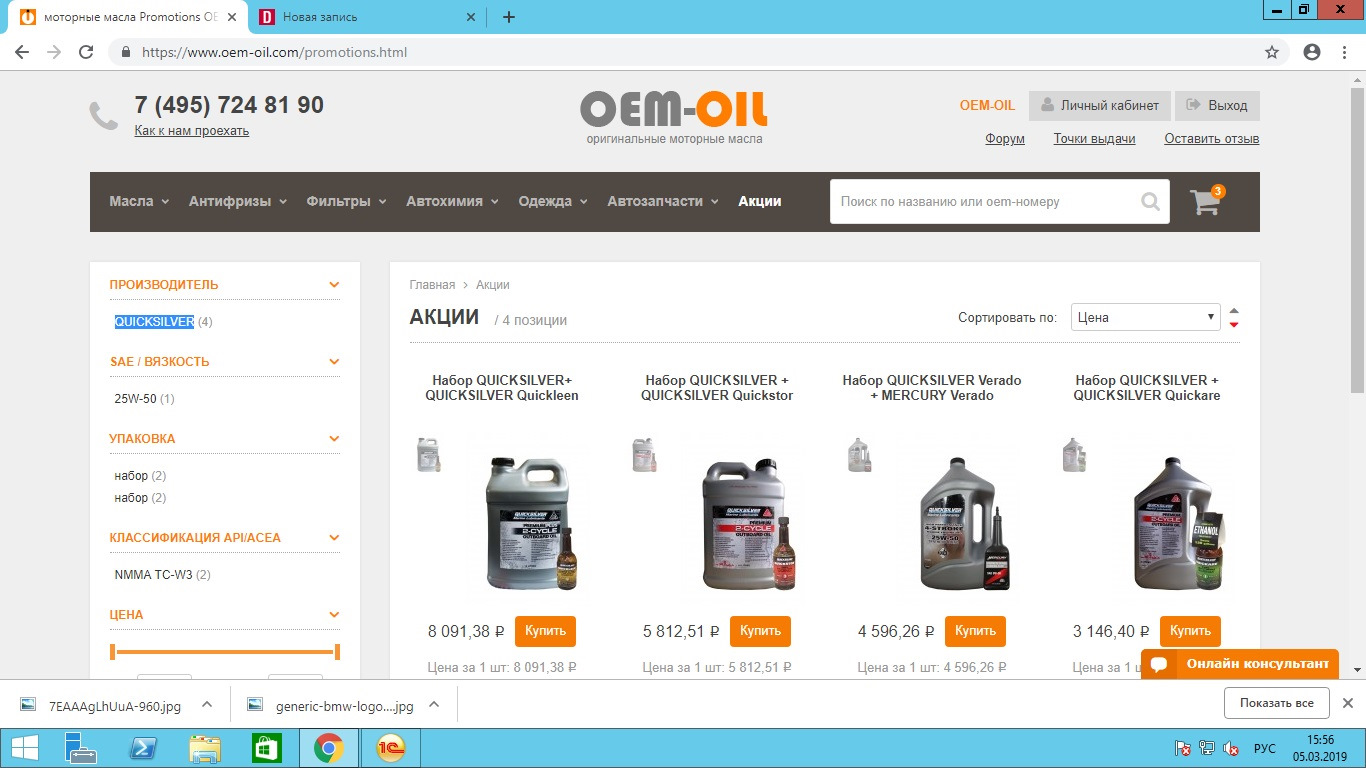Click the small Quickare set thumbnail
The height and width of the screenshot is (768, 1366).
tap(1074, 455)
